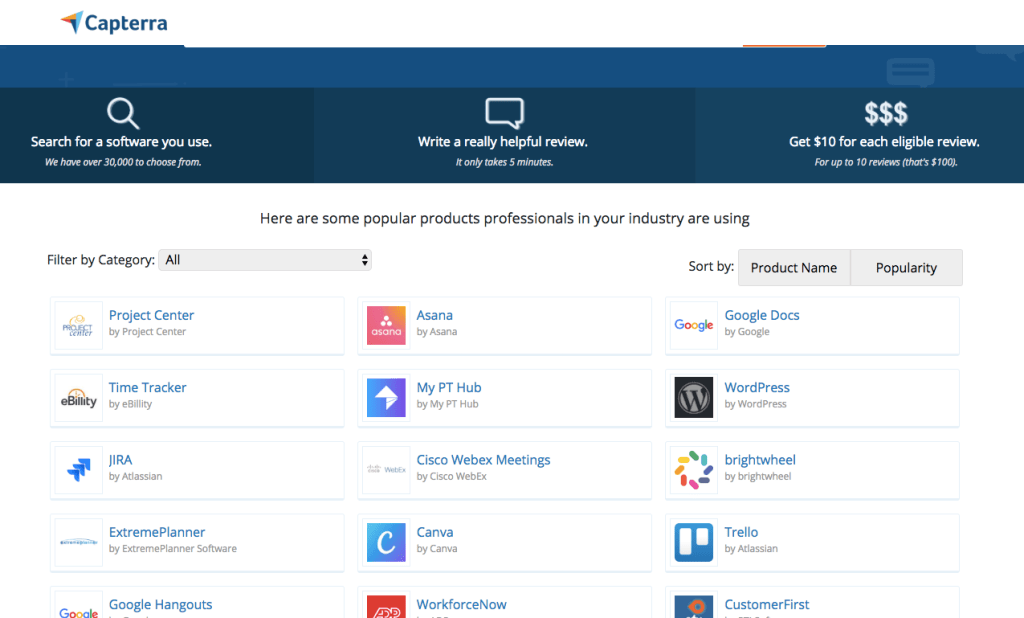Open the Project Center logo thumbnail
The image size is (1024, 618).
click(78, 325)
